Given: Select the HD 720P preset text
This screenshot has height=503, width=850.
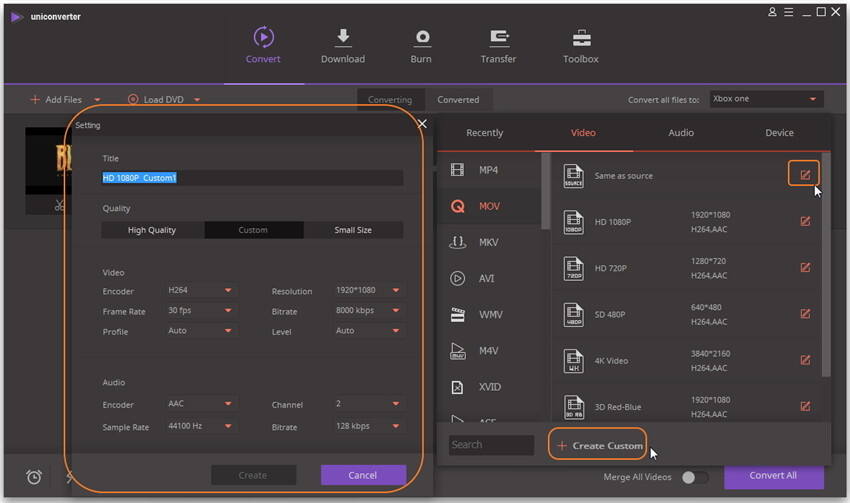Looking at the screenshot, I should 611,268.
